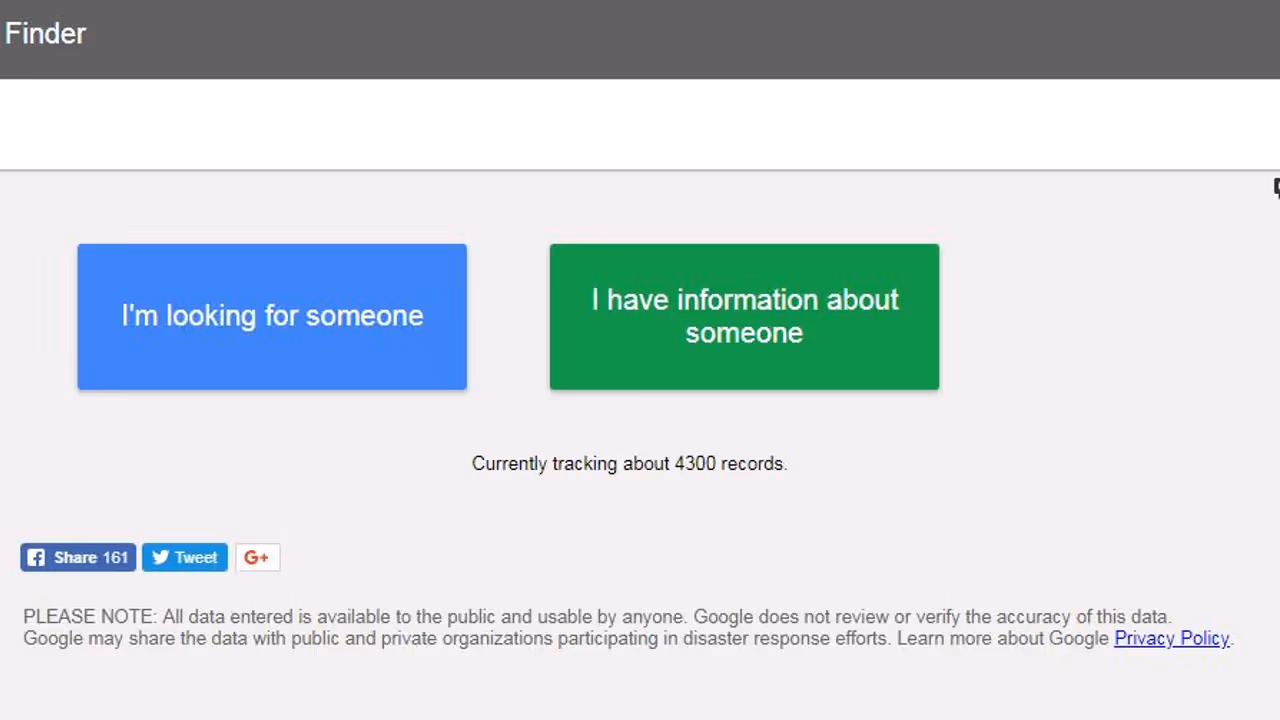1280x720 pixels.
Task: Click the "PLEASE NOTE:" heading of the disclaimer
Action: (x=89, y=616)
